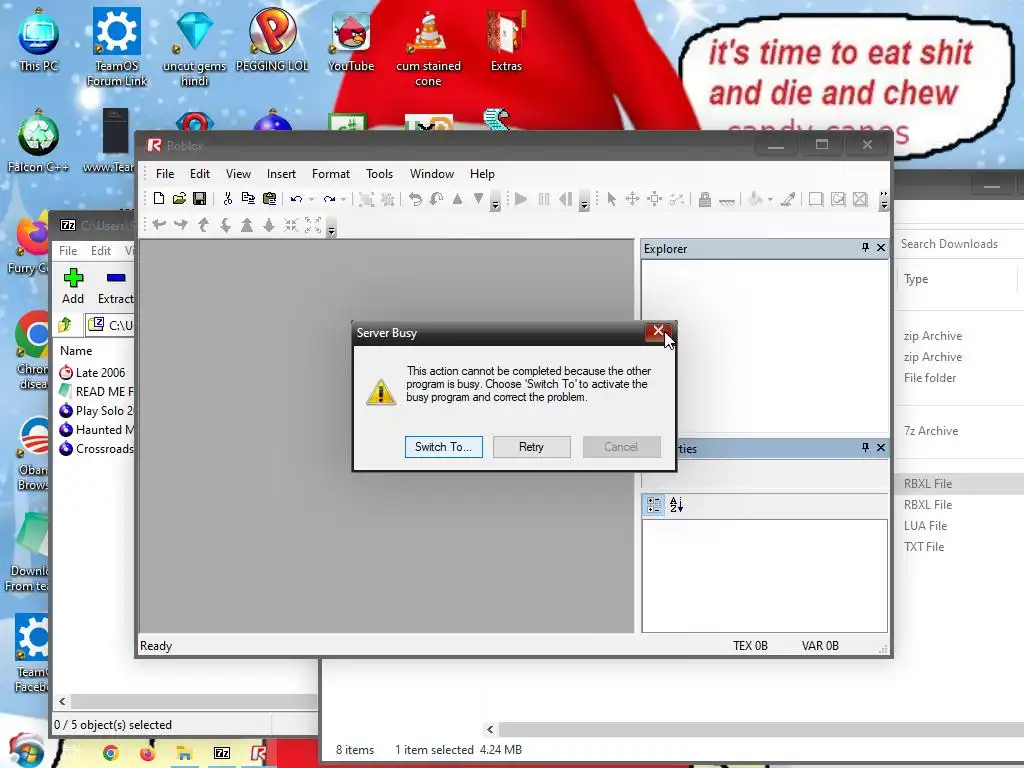Screen dimensions: 1024x768
Task: Select the Crossroads file in 7-Zip
Action: point(96,449)
